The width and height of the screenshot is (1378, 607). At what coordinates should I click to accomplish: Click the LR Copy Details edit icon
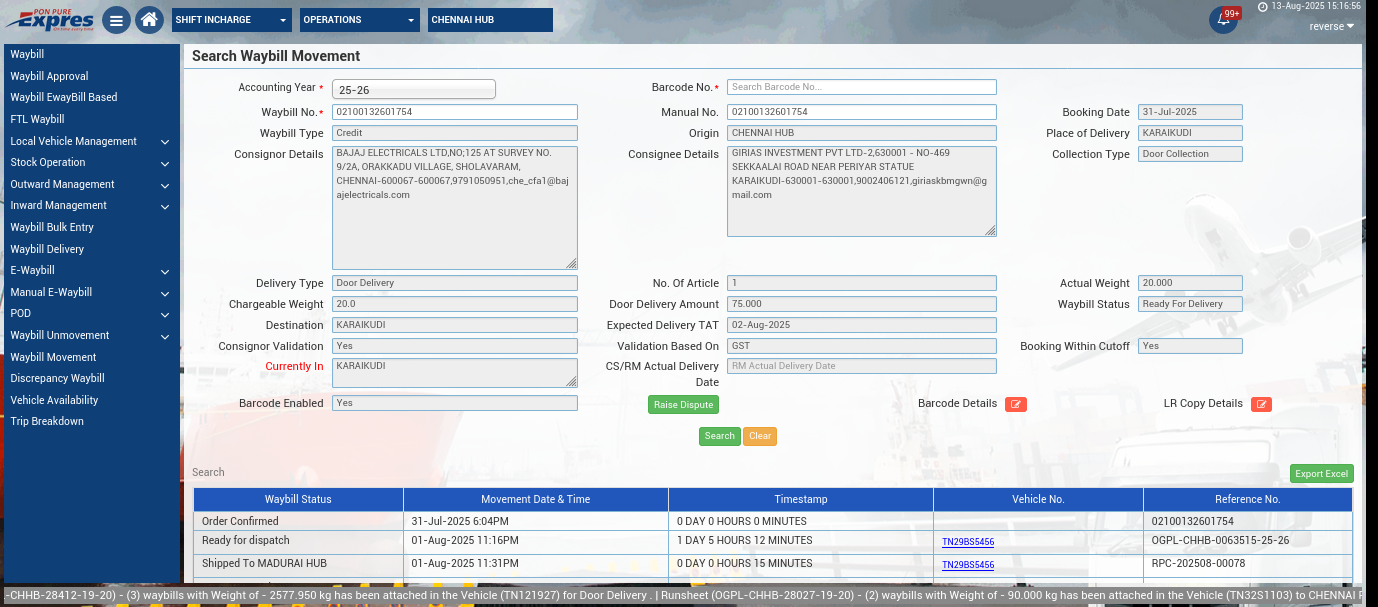(x=1261, y=404)
